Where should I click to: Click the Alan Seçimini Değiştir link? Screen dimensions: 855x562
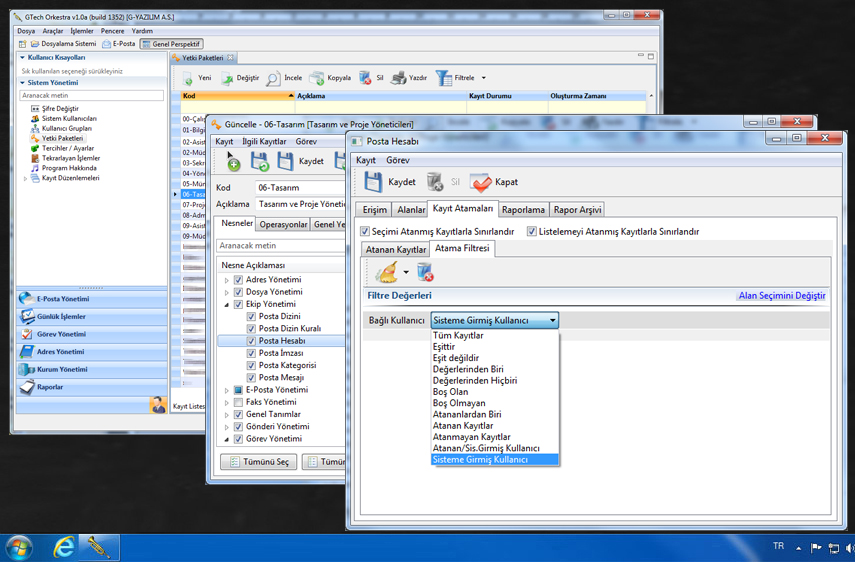point(781,296)
